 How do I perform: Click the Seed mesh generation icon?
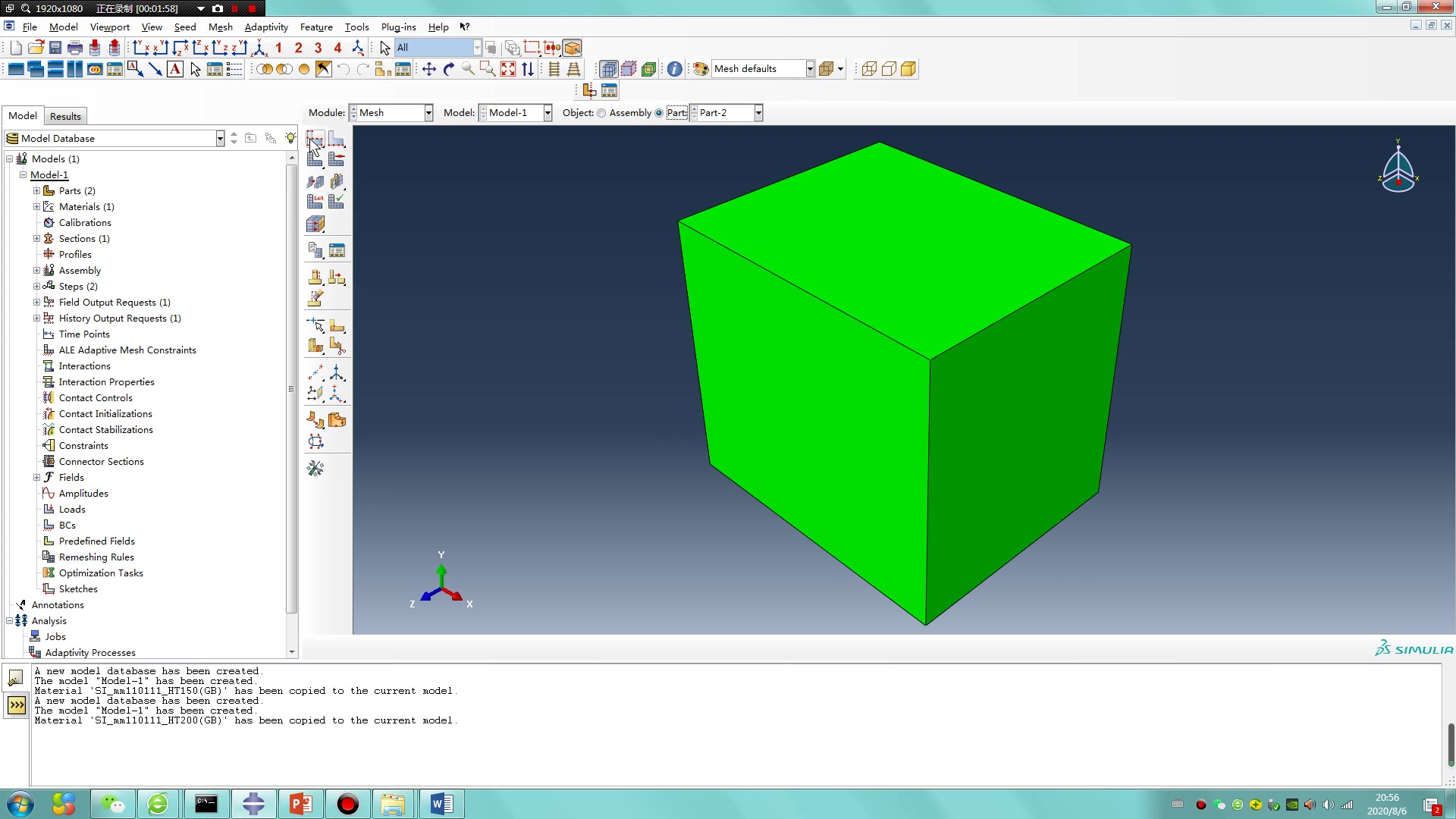tap(315, 140)
